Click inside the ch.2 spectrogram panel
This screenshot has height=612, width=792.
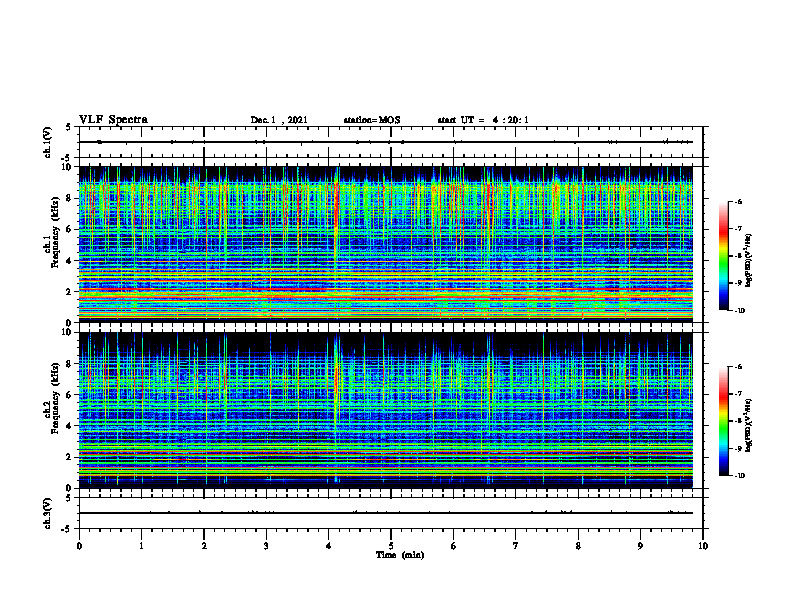[386, 410]
